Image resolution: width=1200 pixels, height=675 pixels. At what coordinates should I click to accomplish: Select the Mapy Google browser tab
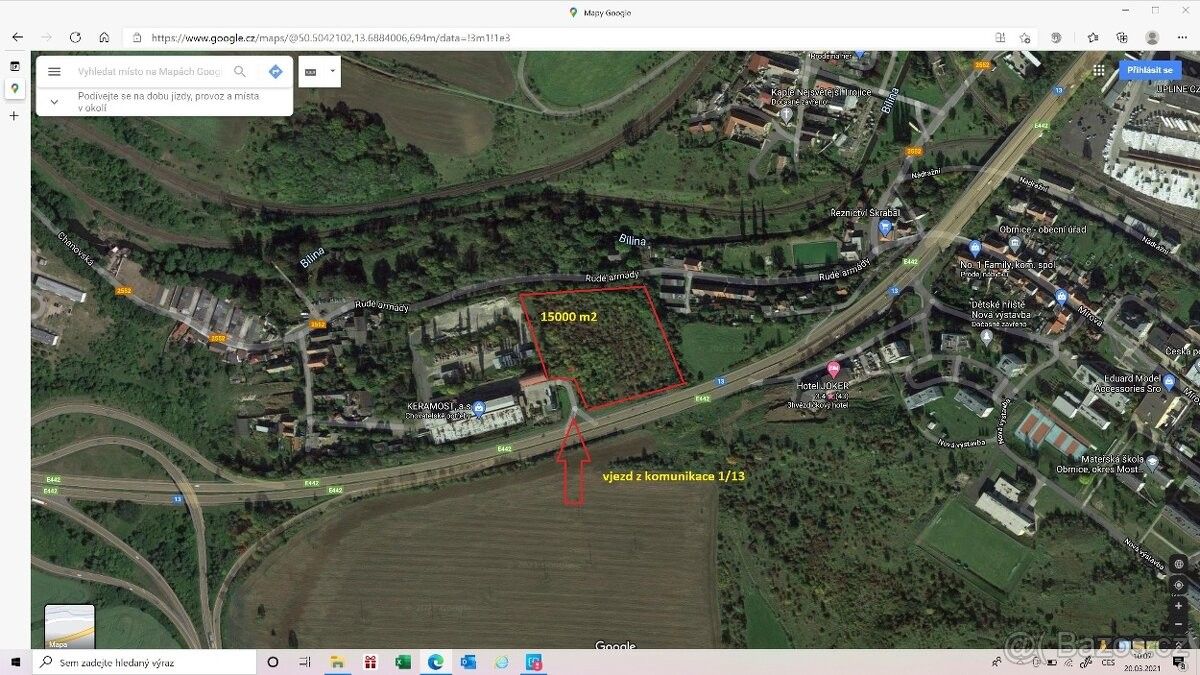(14, 88)
